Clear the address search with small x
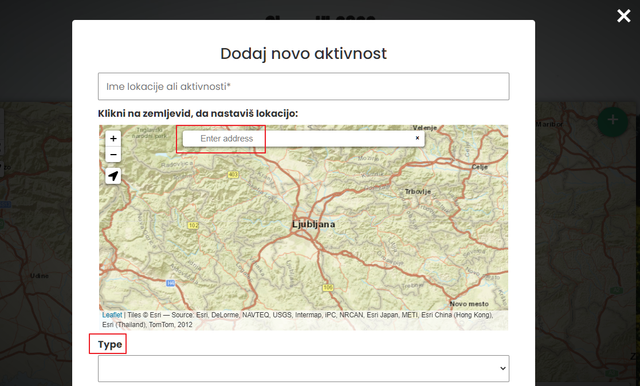640x386 pixels. pos(417,138)
